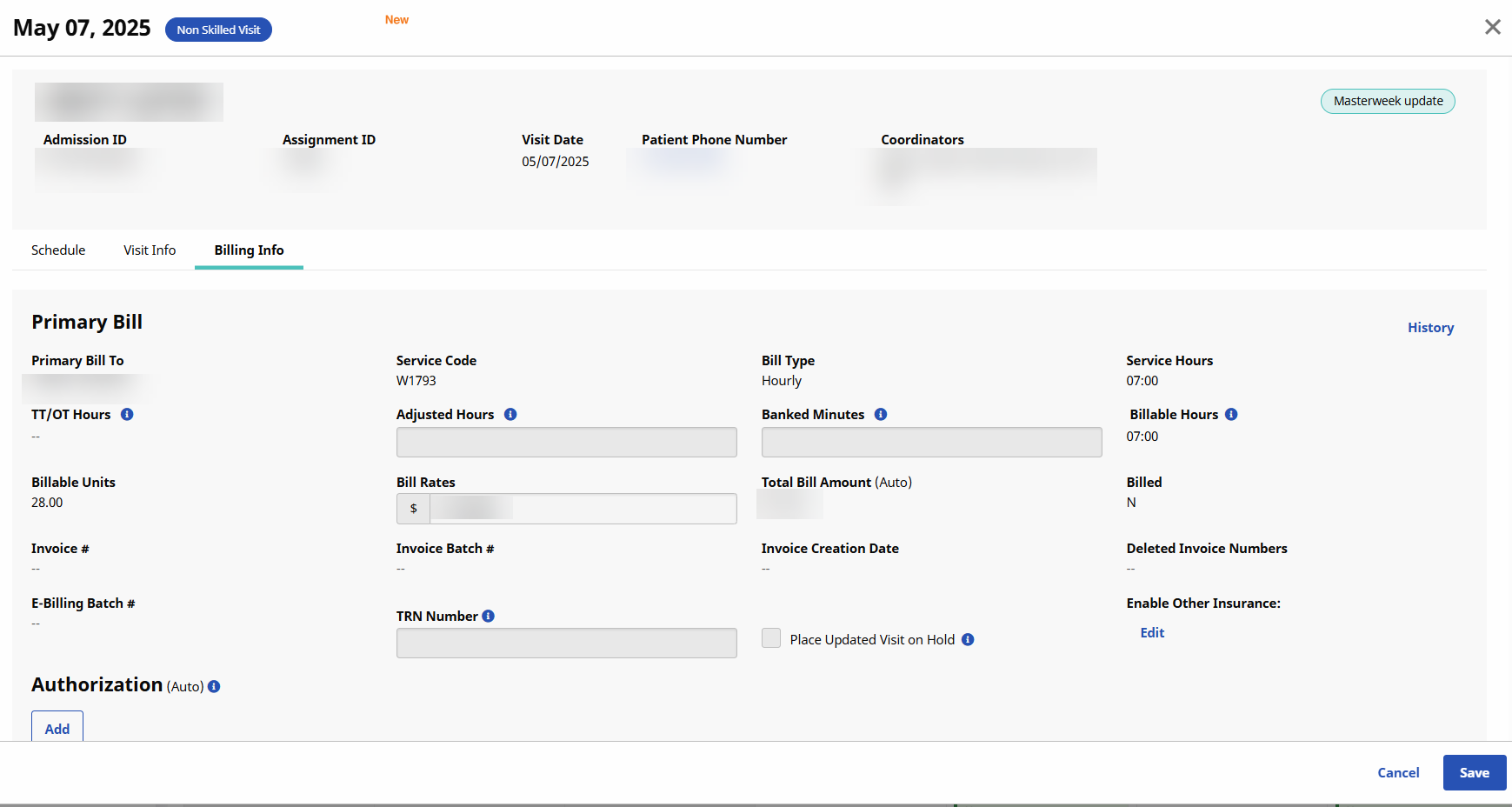The height and width of the screenshot is (807, 1512).
Task: Select the Billing Info tab
Action: coord(249,250)
